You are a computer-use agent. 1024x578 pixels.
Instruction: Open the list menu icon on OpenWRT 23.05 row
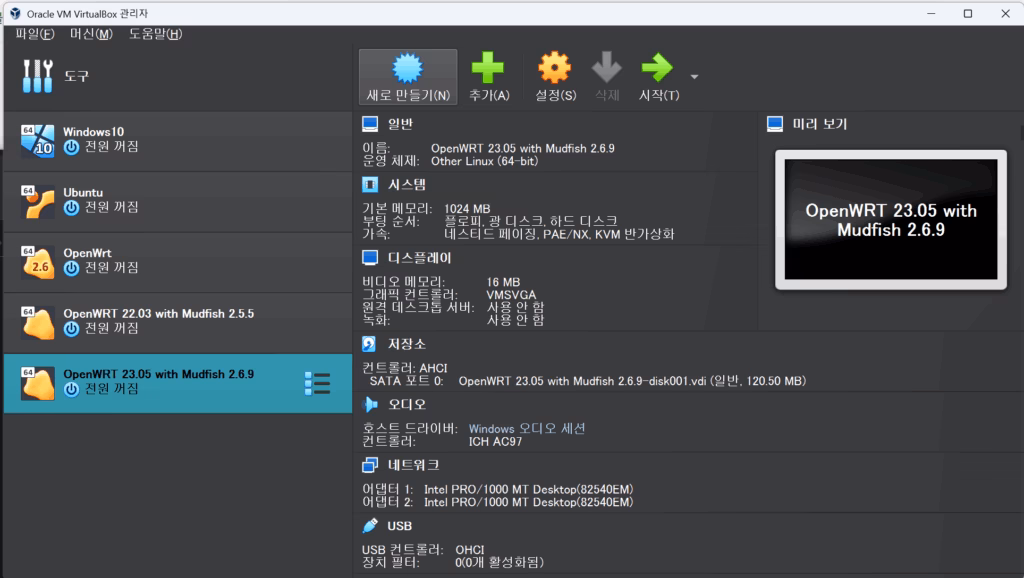[x=317, y=383]
